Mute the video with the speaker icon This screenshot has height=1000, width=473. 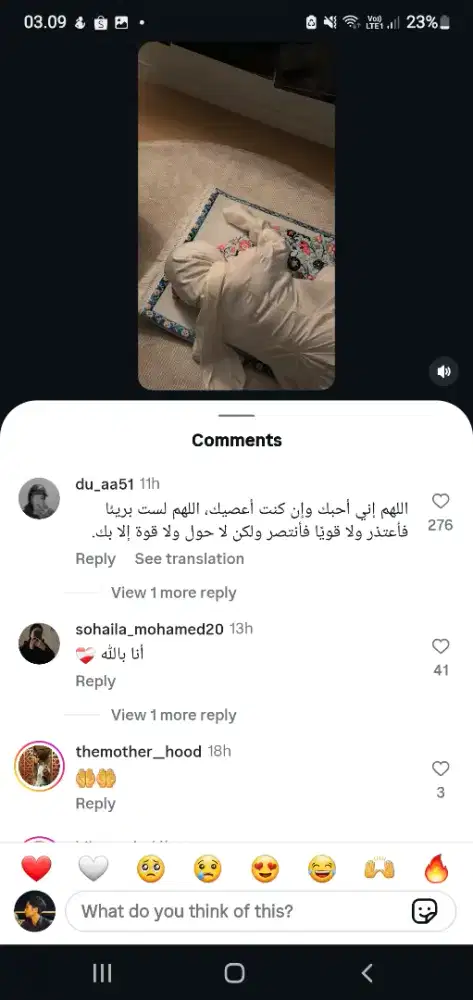[x=444, y=371]
